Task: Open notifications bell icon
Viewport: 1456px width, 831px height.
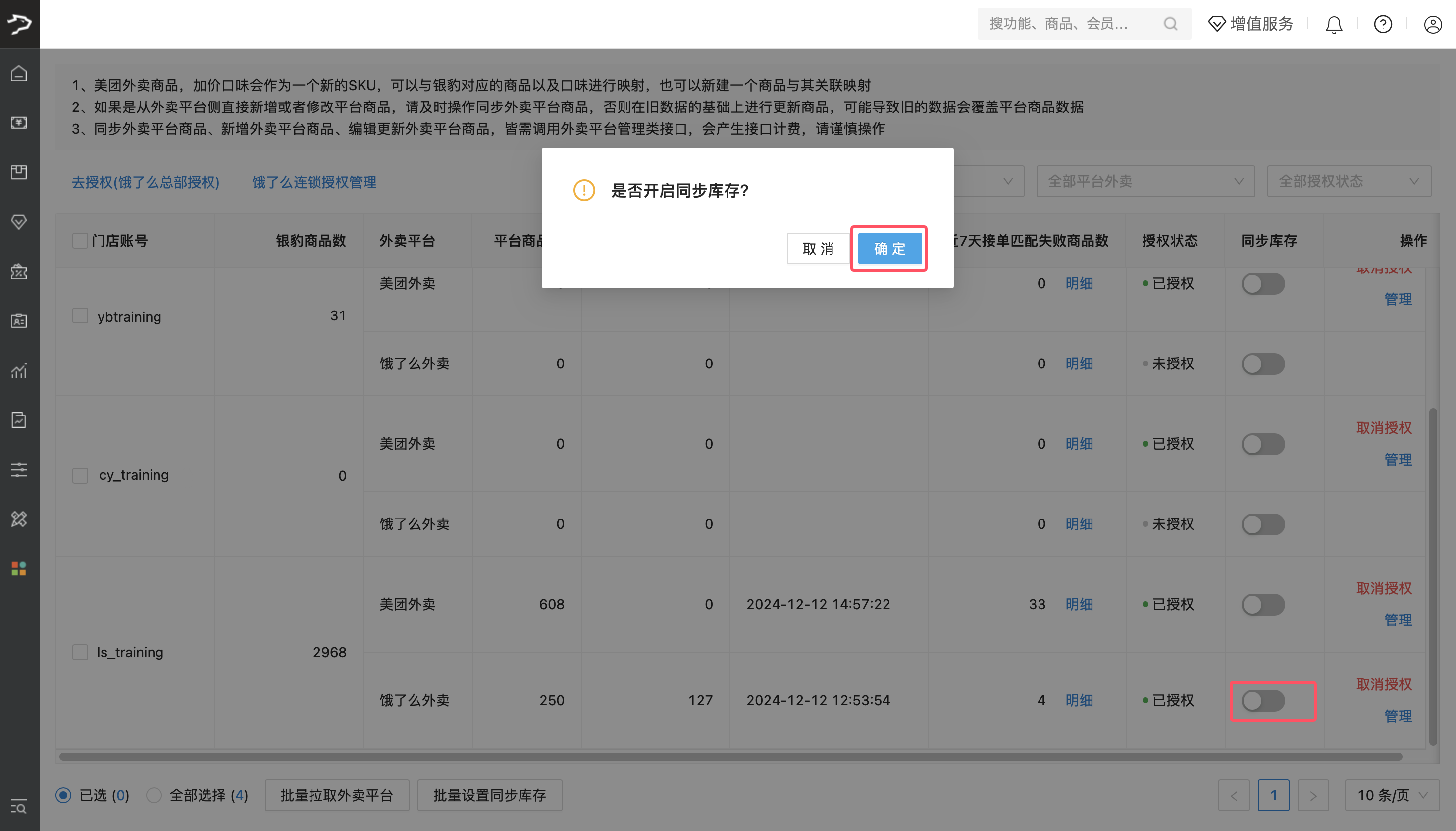Action: point(1333,24)
